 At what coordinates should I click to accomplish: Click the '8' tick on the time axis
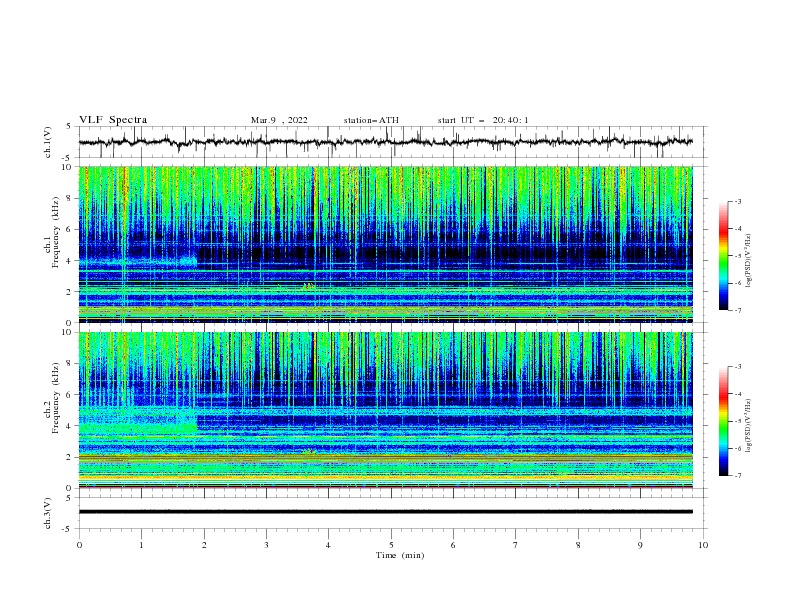pos(578,545)
